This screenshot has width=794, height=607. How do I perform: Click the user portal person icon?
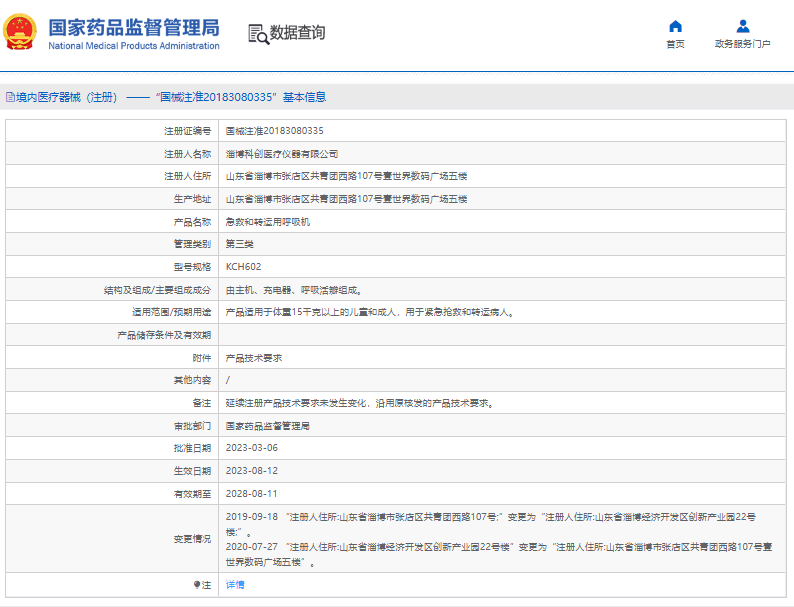742,26
